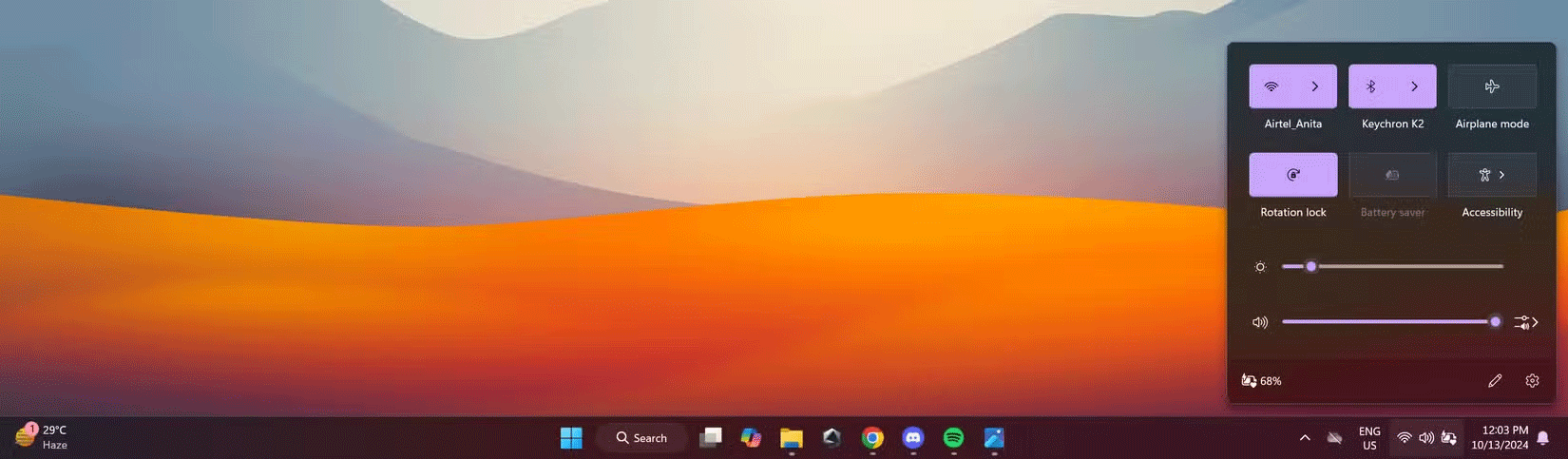The image size is (1568, 459).
Task: Open Task View from the taskbar
Action: [x=711, y=438]
